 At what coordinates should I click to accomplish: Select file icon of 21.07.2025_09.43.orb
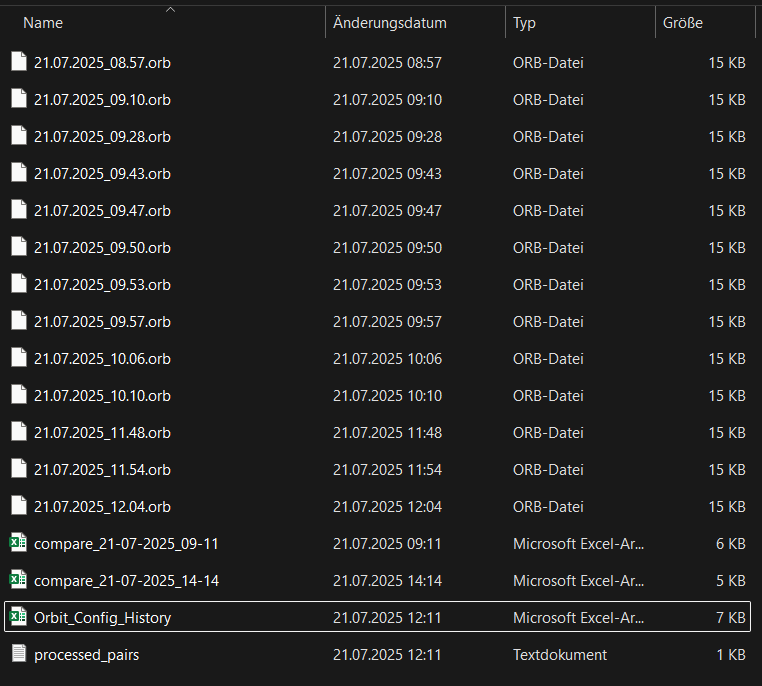[x=19, y=172]
